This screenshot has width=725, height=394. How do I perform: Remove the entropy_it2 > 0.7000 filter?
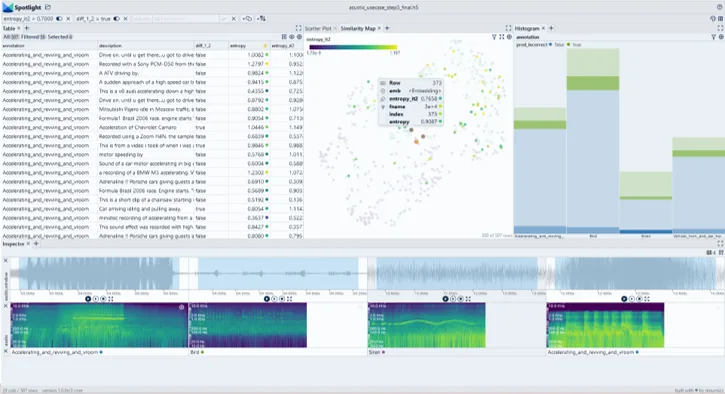pos(68,19)
